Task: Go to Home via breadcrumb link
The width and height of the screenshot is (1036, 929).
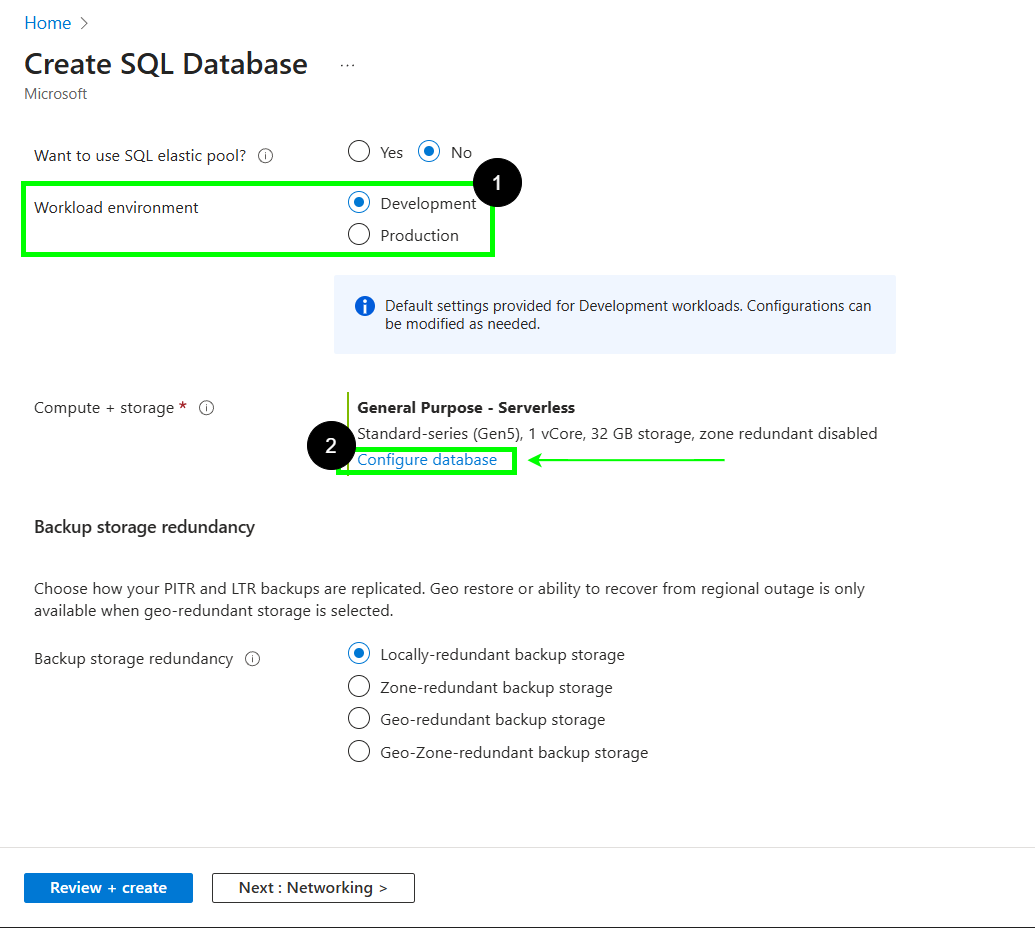Action: pos(47,23)
